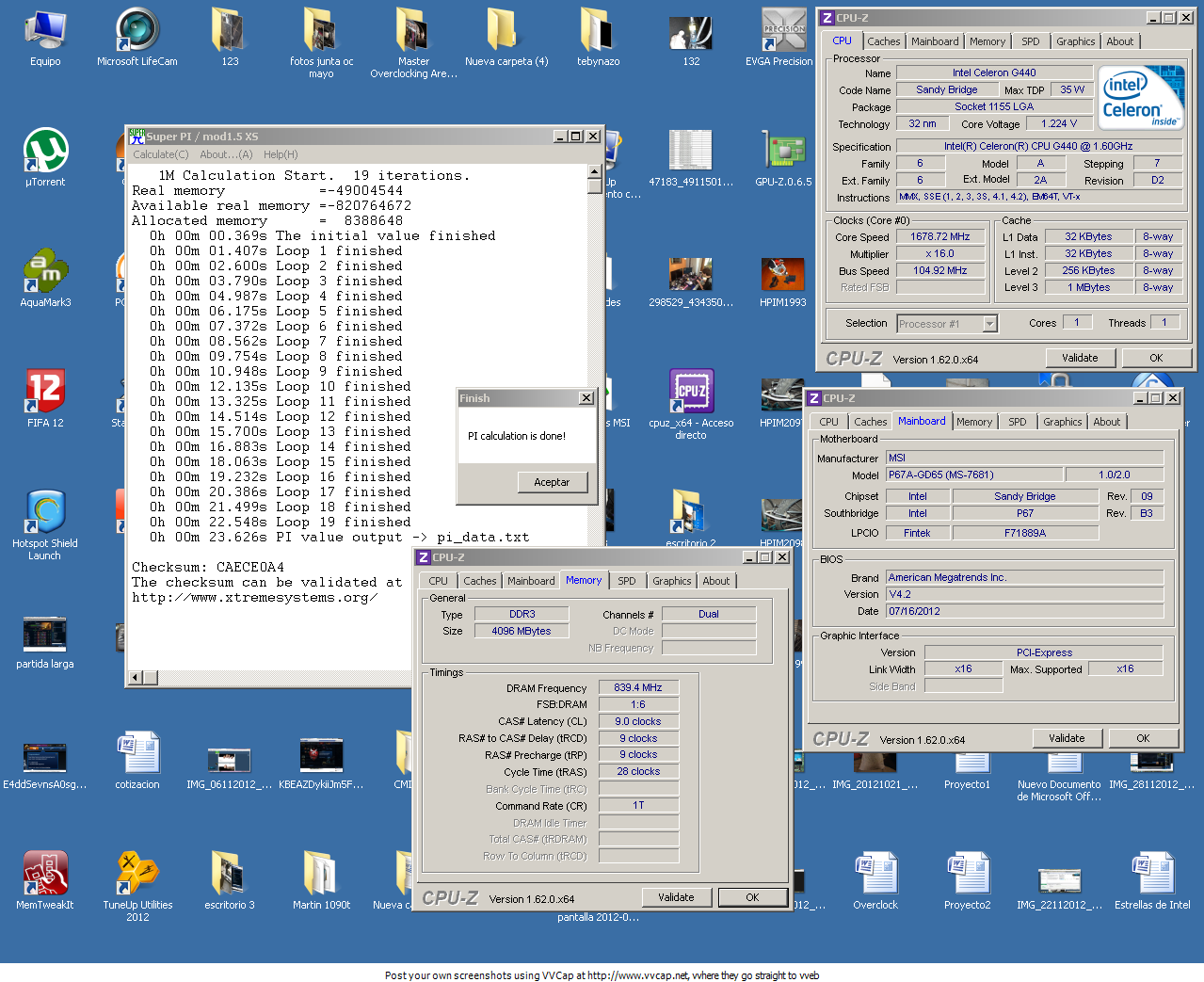Click Super PI vertical scrollbar up arrow

pos(594,171)
